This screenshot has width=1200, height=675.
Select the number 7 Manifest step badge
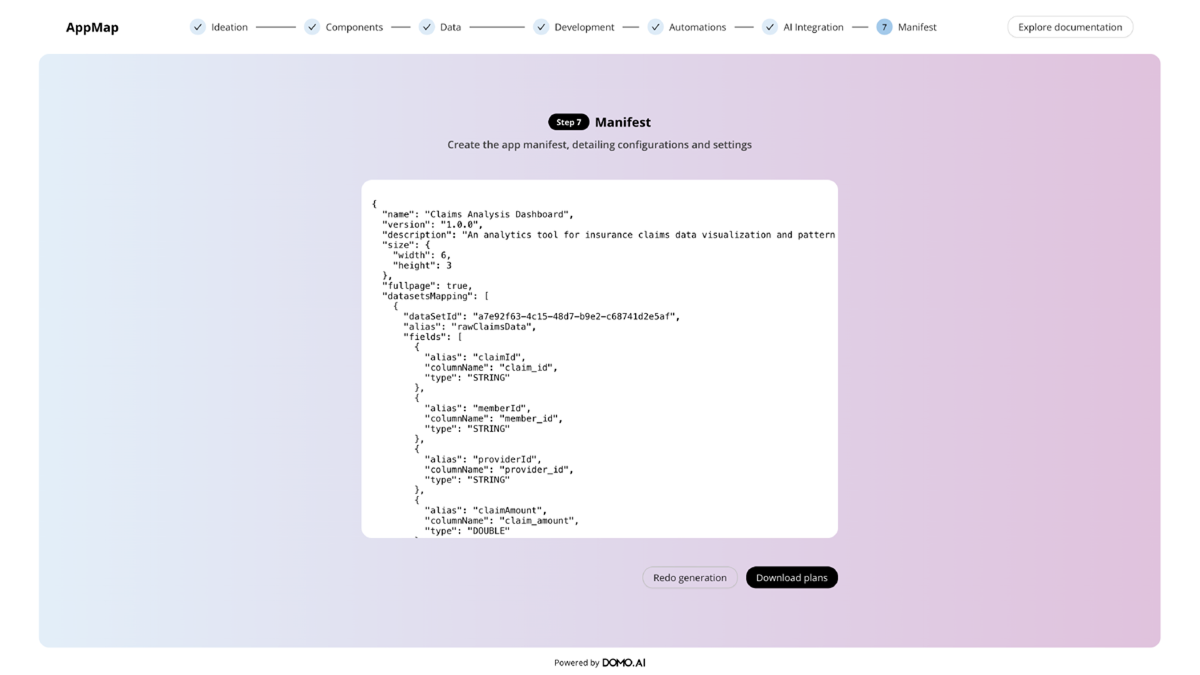(x=883, y=27)
